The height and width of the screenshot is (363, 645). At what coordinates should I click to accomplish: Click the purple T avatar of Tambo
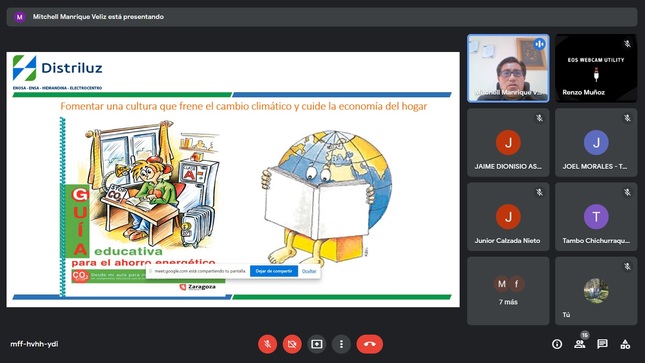(x=596, y=216)
